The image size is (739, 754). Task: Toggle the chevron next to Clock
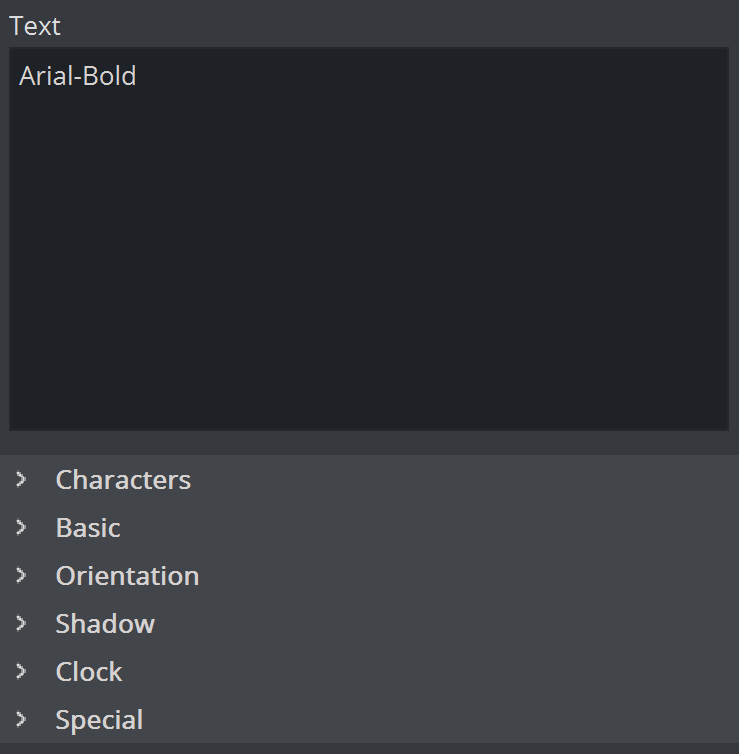(21, 672)
